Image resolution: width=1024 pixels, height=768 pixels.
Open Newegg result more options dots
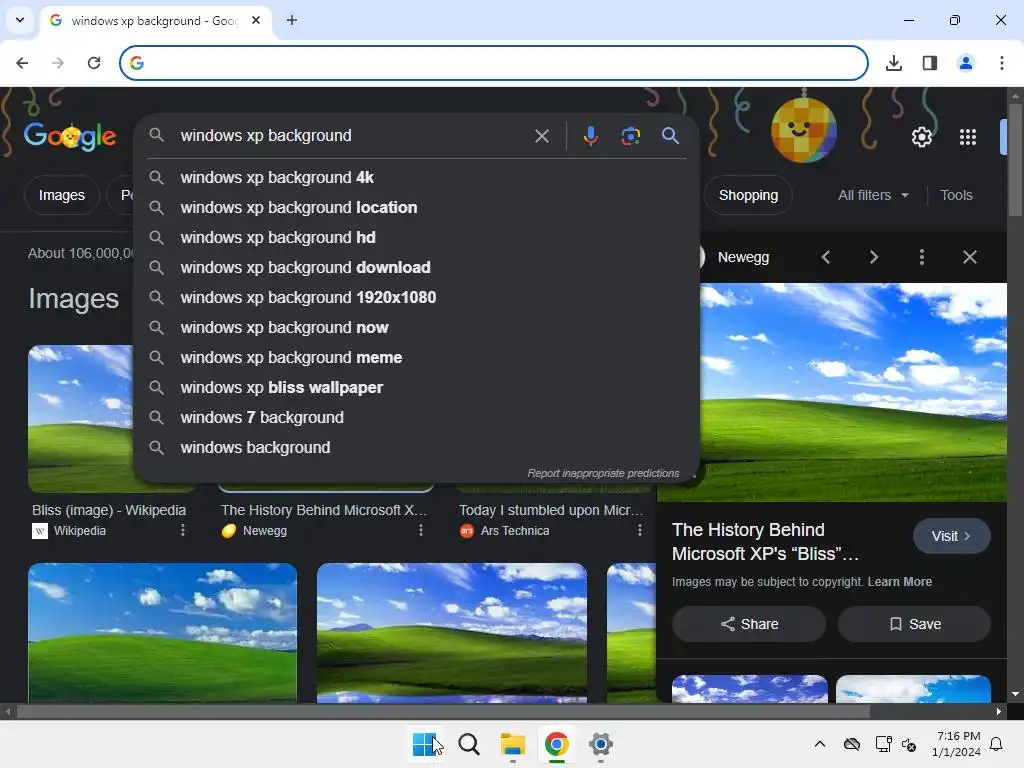pyautogui.click(x=421, y=530)
